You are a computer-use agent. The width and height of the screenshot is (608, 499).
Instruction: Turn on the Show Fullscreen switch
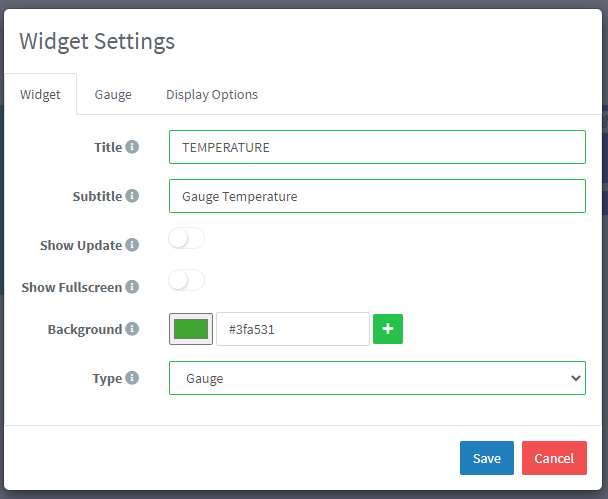coord(187,281)
